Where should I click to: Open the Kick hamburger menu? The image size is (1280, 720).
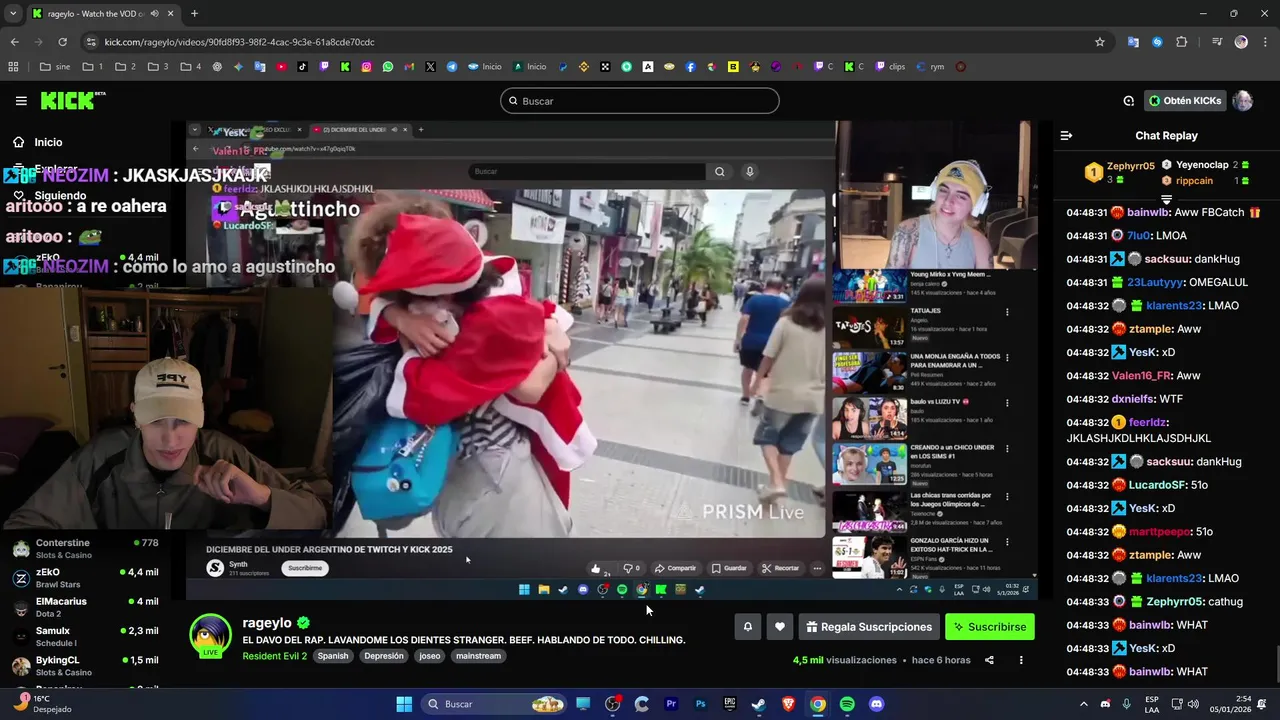tap(21, 101)
